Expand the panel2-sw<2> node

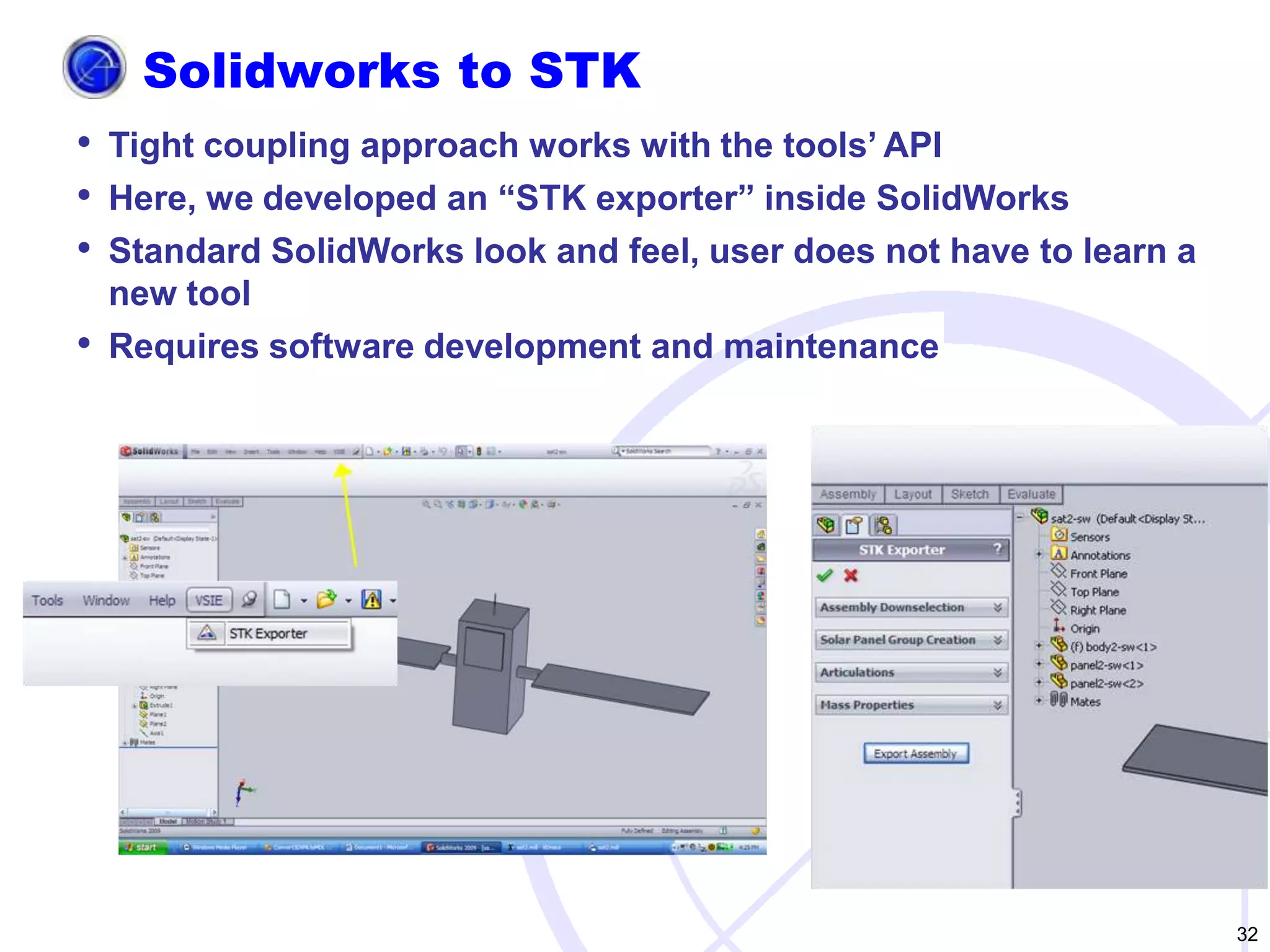(1039, 682)
